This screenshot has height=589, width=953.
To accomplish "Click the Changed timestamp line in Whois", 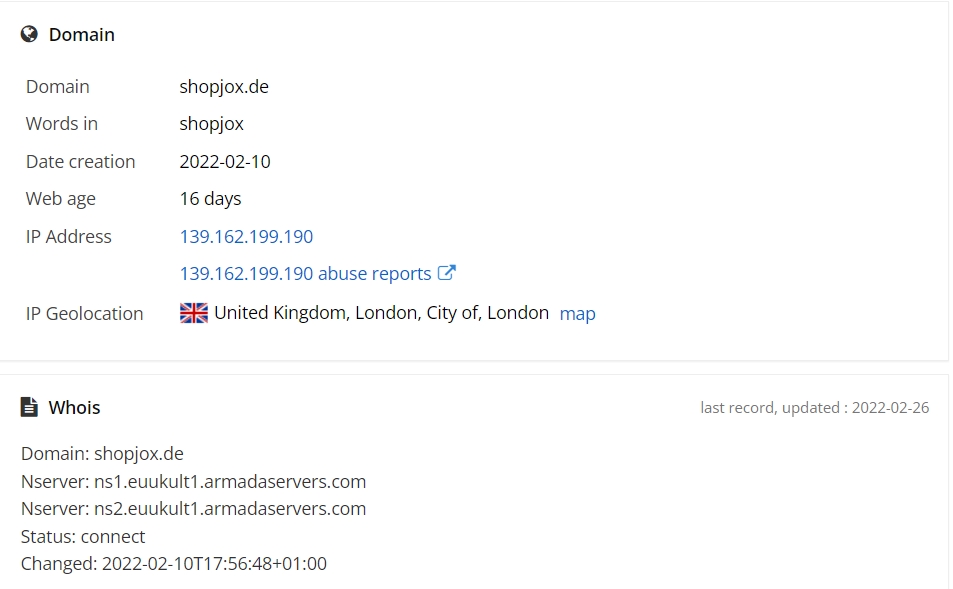I will click(173, 563).
